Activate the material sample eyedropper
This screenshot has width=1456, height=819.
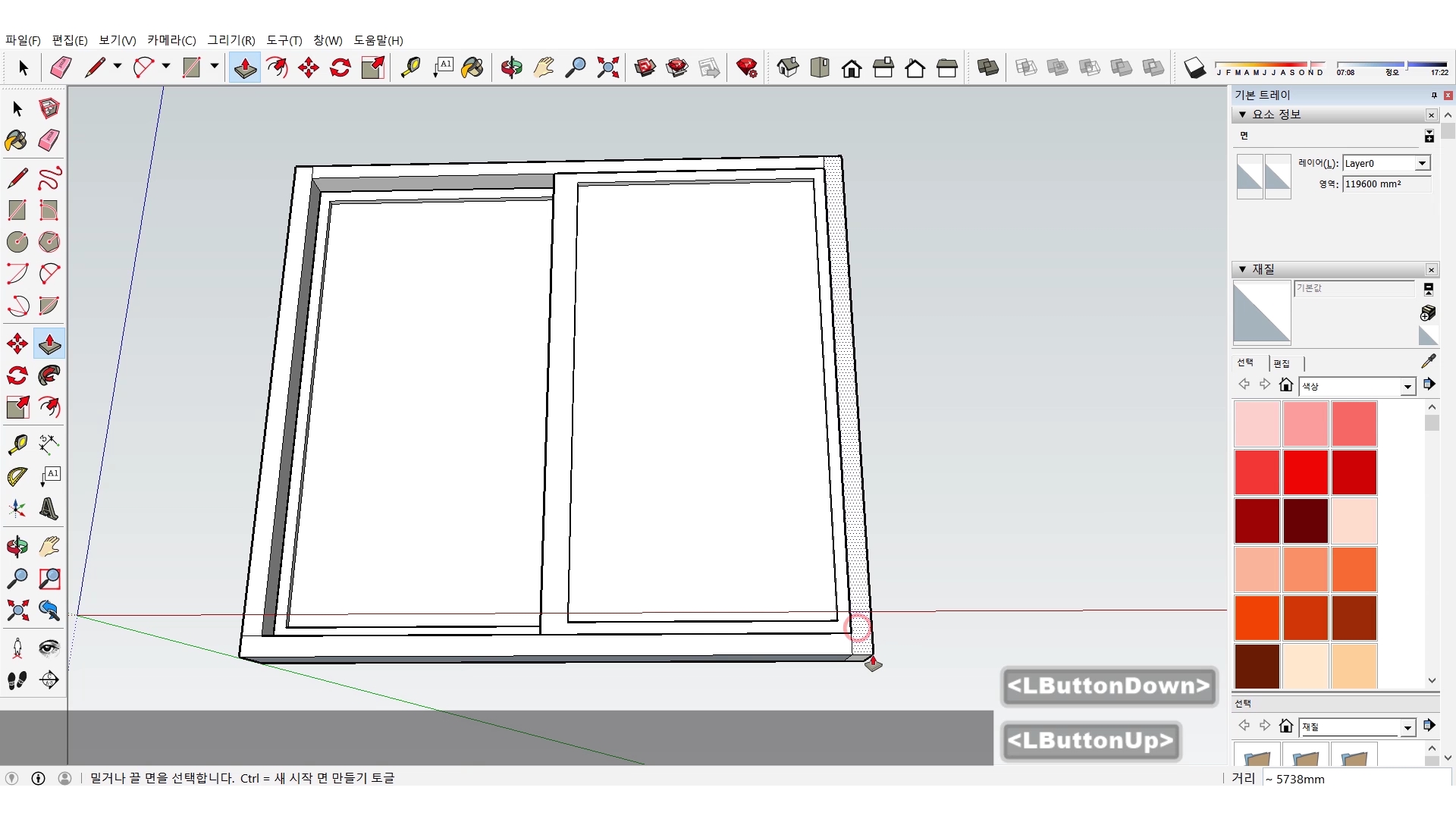tap(1429, 361)
